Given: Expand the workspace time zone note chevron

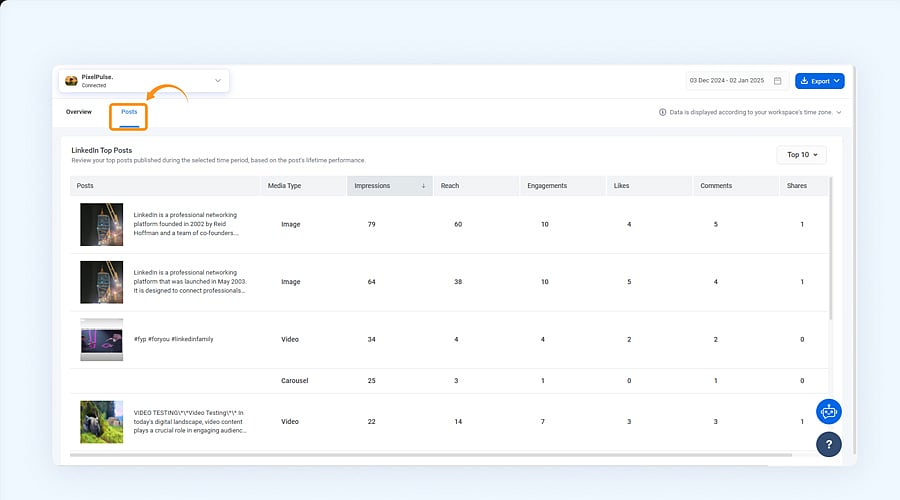Looking at the screenshot, I should pos(839,113).
